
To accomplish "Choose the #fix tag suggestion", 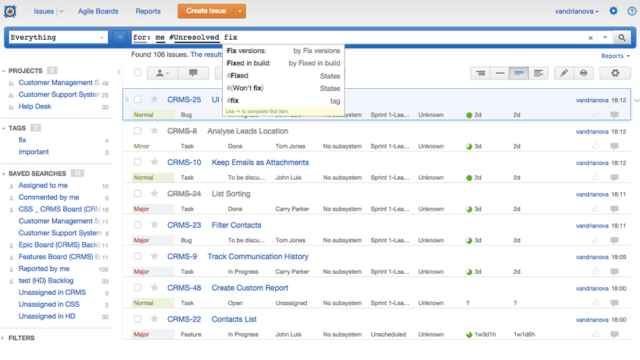I will click(283, 100).
